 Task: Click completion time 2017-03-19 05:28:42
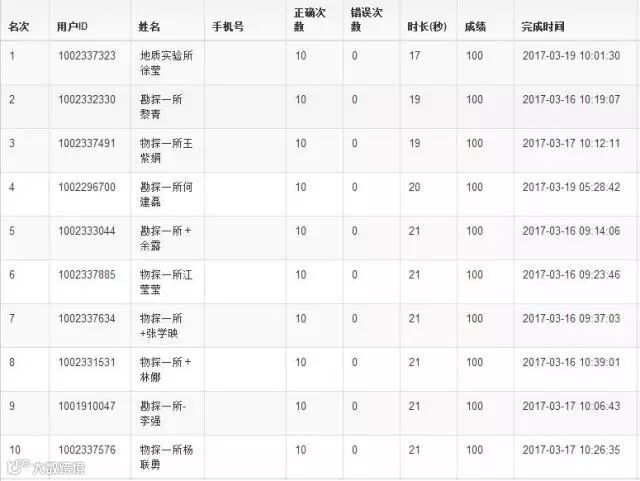571,187
